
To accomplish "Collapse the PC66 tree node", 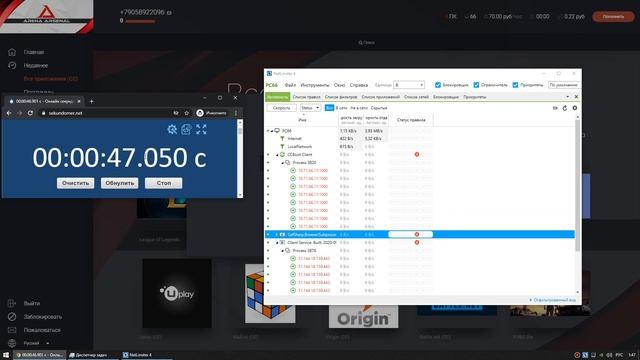I will coord(272,131).
